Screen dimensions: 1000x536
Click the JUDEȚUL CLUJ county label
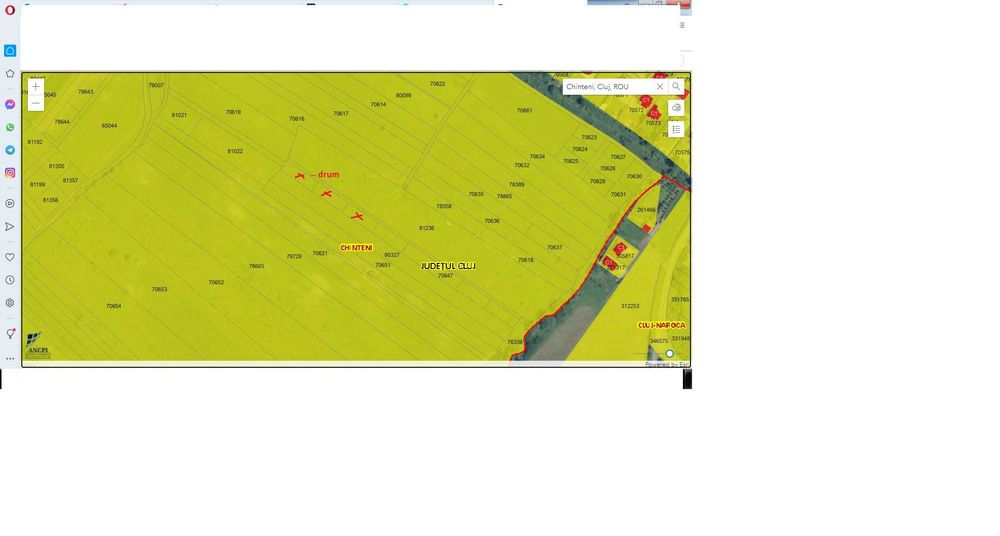448,266
